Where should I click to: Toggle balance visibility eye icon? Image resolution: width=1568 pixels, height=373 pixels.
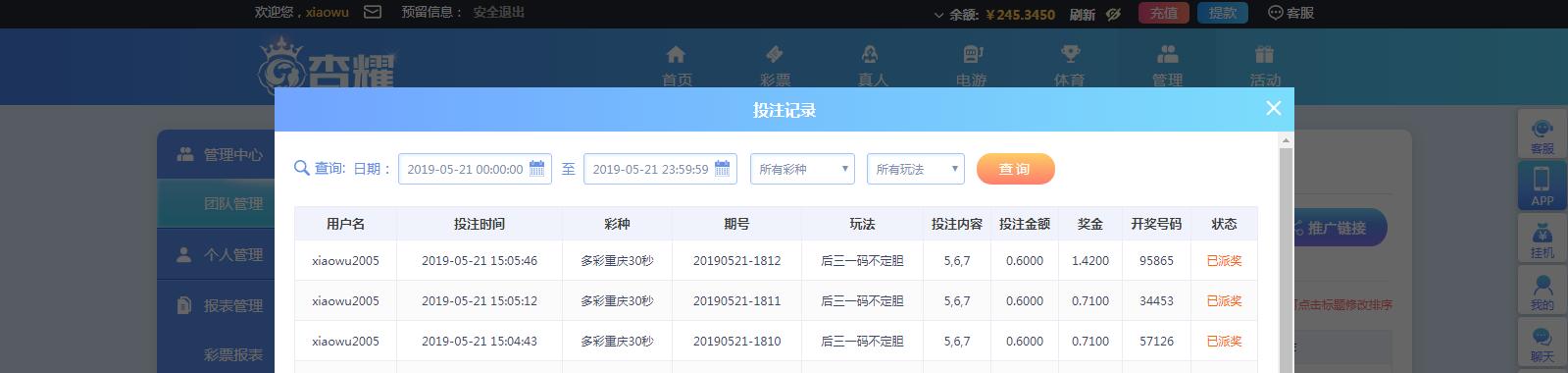tap(1113, 14)
